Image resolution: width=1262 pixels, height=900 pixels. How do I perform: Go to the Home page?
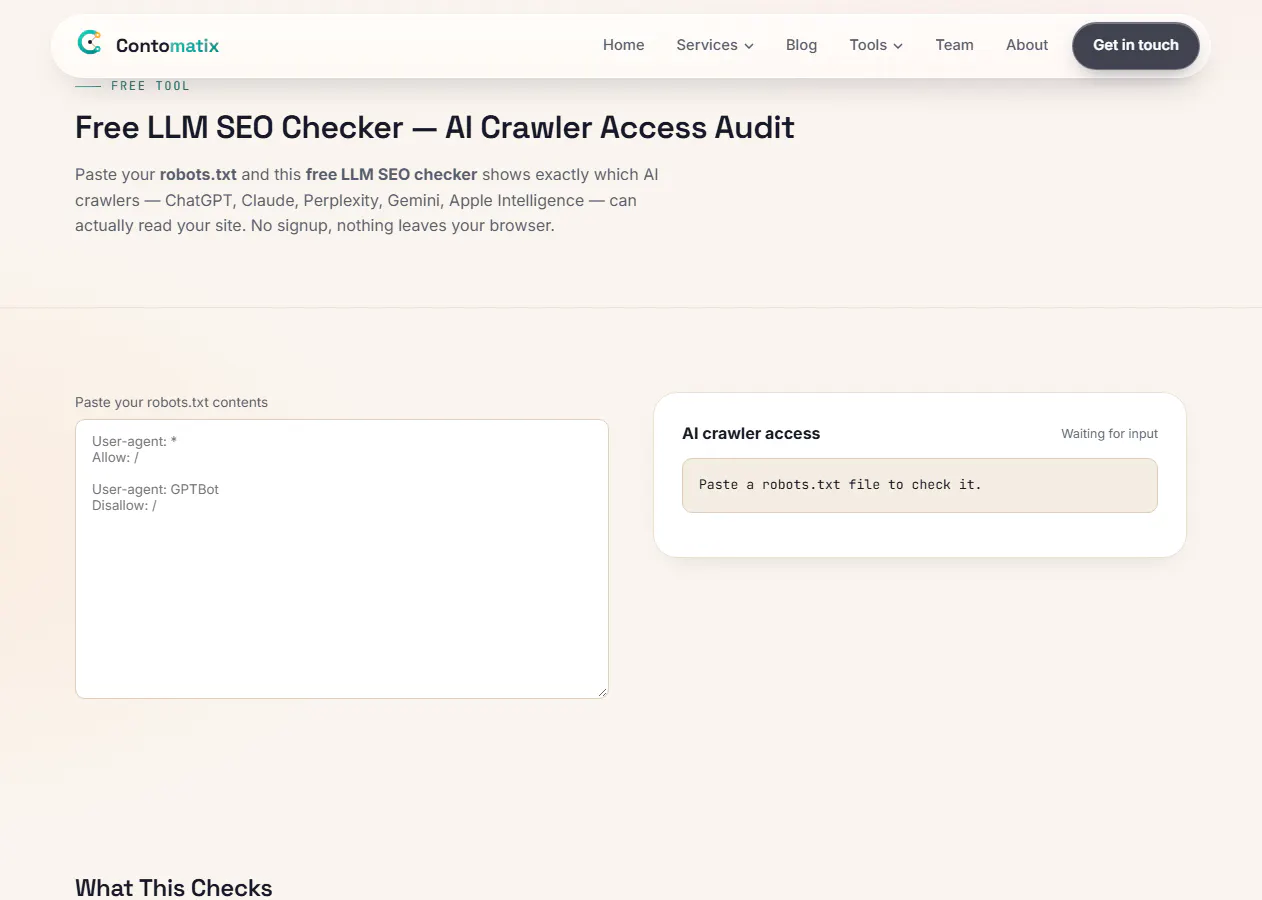[x=623, y=45]
